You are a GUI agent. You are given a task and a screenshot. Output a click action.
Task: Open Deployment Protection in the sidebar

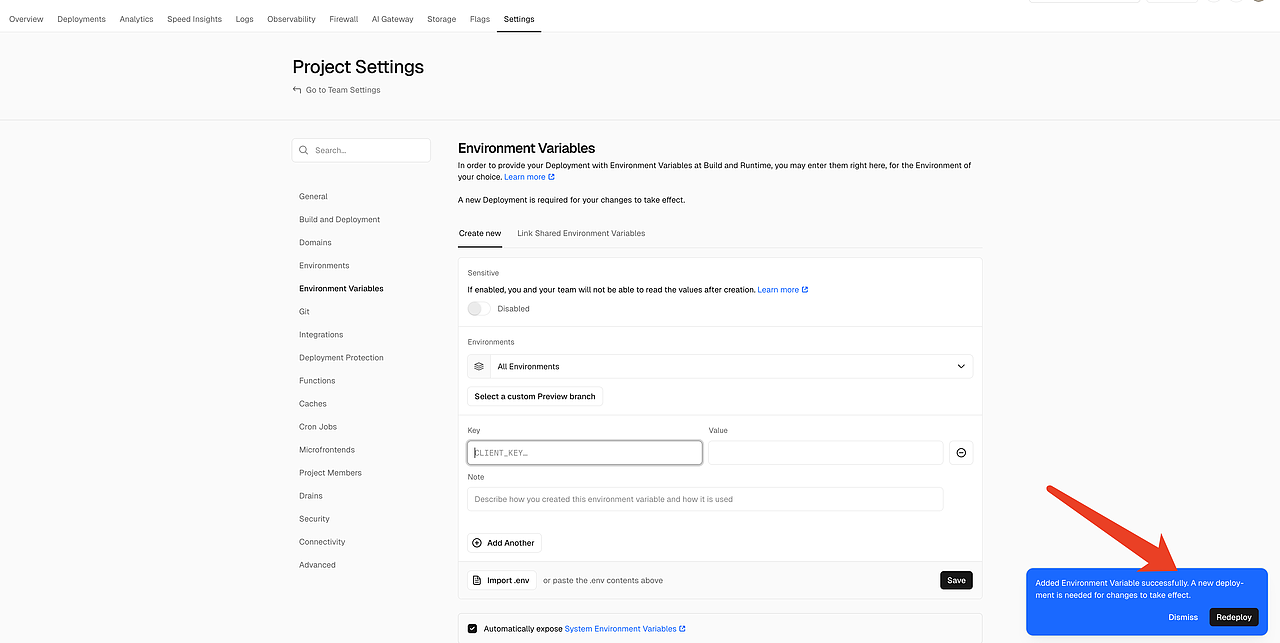(341, 358)
